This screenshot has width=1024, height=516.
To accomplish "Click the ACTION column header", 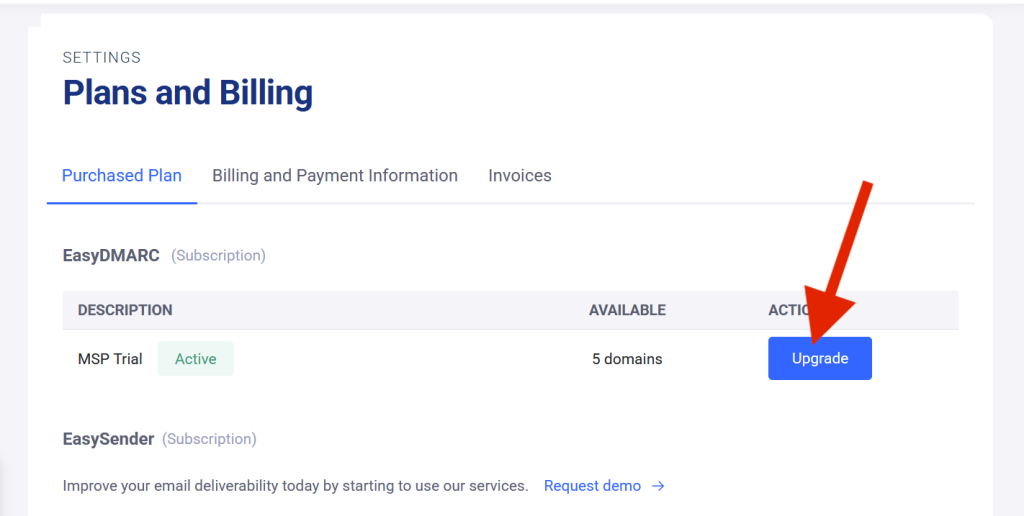I will (787, 310).
